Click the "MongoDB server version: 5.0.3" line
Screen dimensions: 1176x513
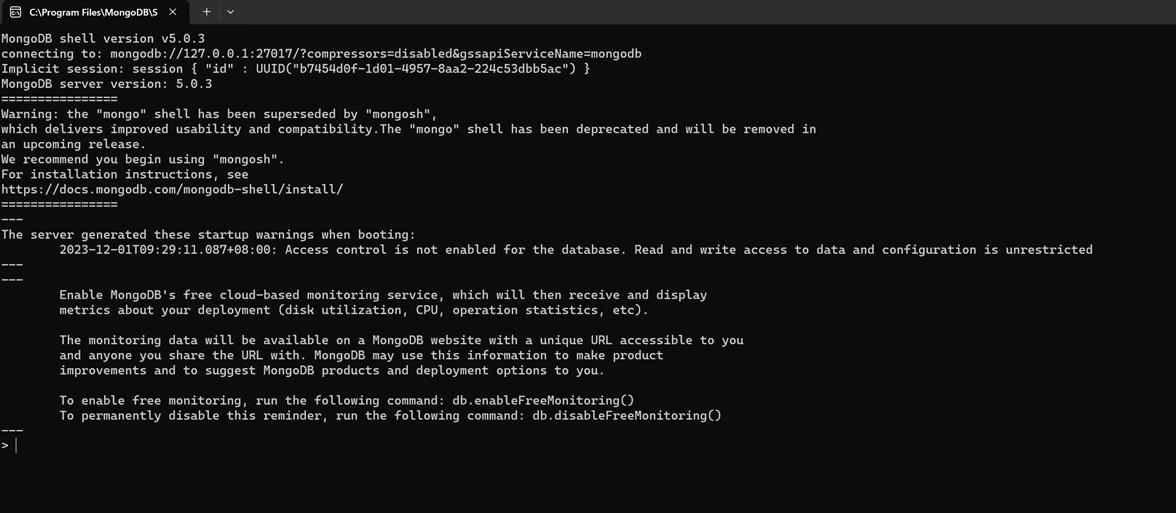(107, 84)
